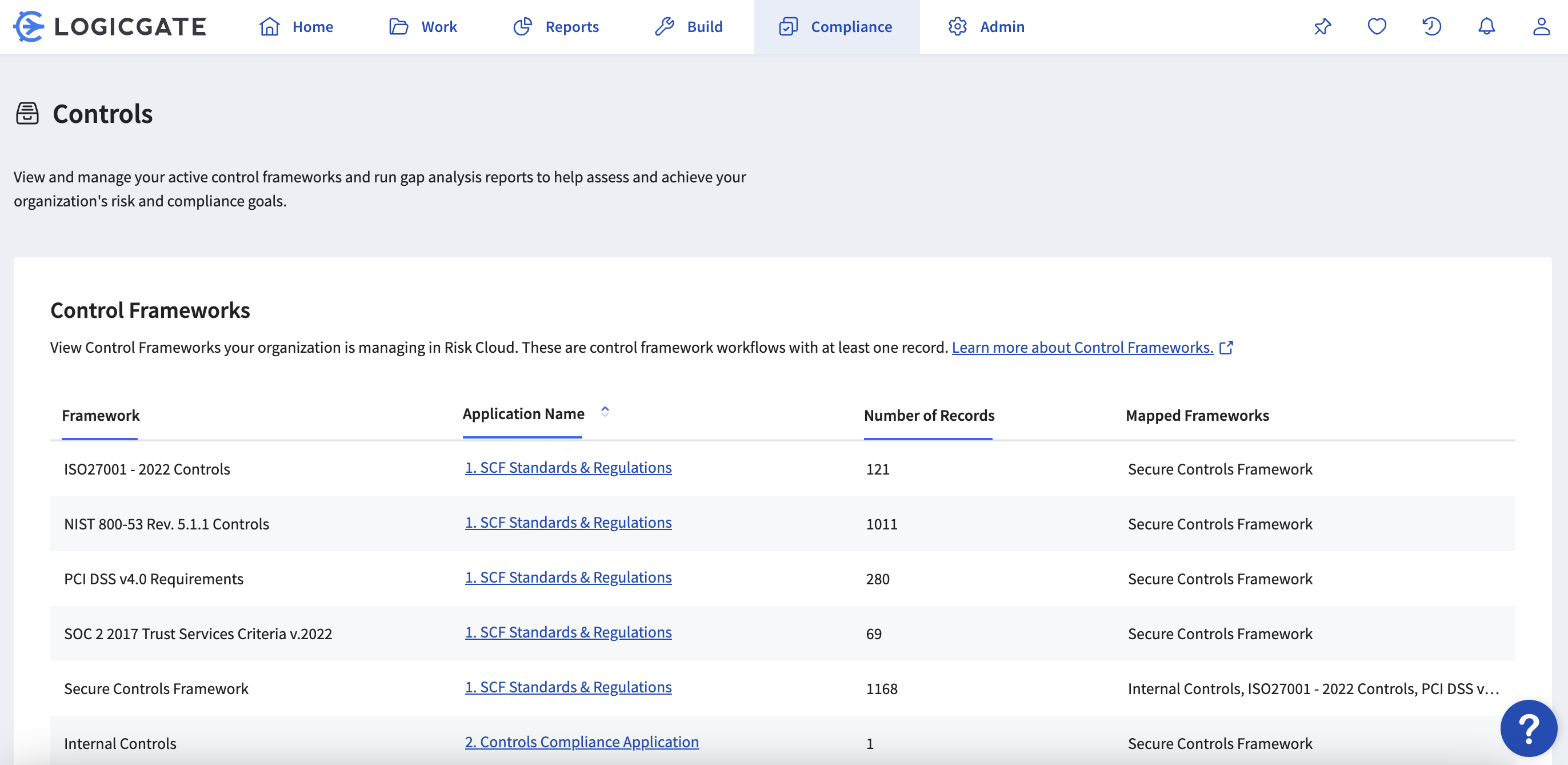Click the Reports pie chart icon
The height and width of the screenshot is (765, 1568).
pyautogui.click(x=523, y=26)
